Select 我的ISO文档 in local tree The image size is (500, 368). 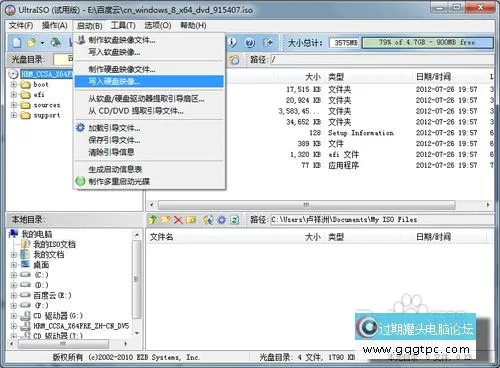pyautogui.click(x=55, y=244)
